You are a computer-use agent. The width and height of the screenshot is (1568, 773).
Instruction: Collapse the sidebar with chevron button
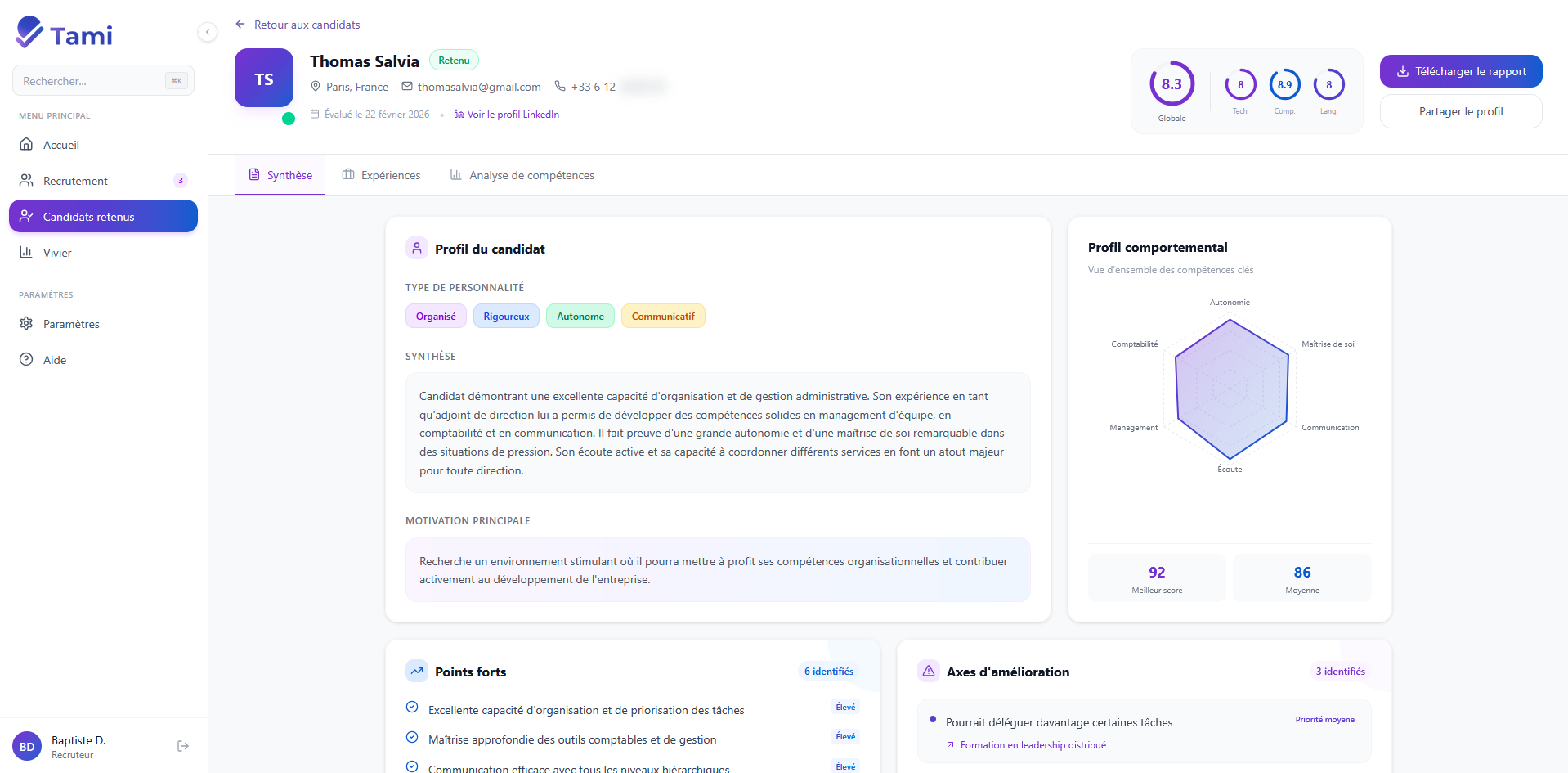tap(208, 32)
